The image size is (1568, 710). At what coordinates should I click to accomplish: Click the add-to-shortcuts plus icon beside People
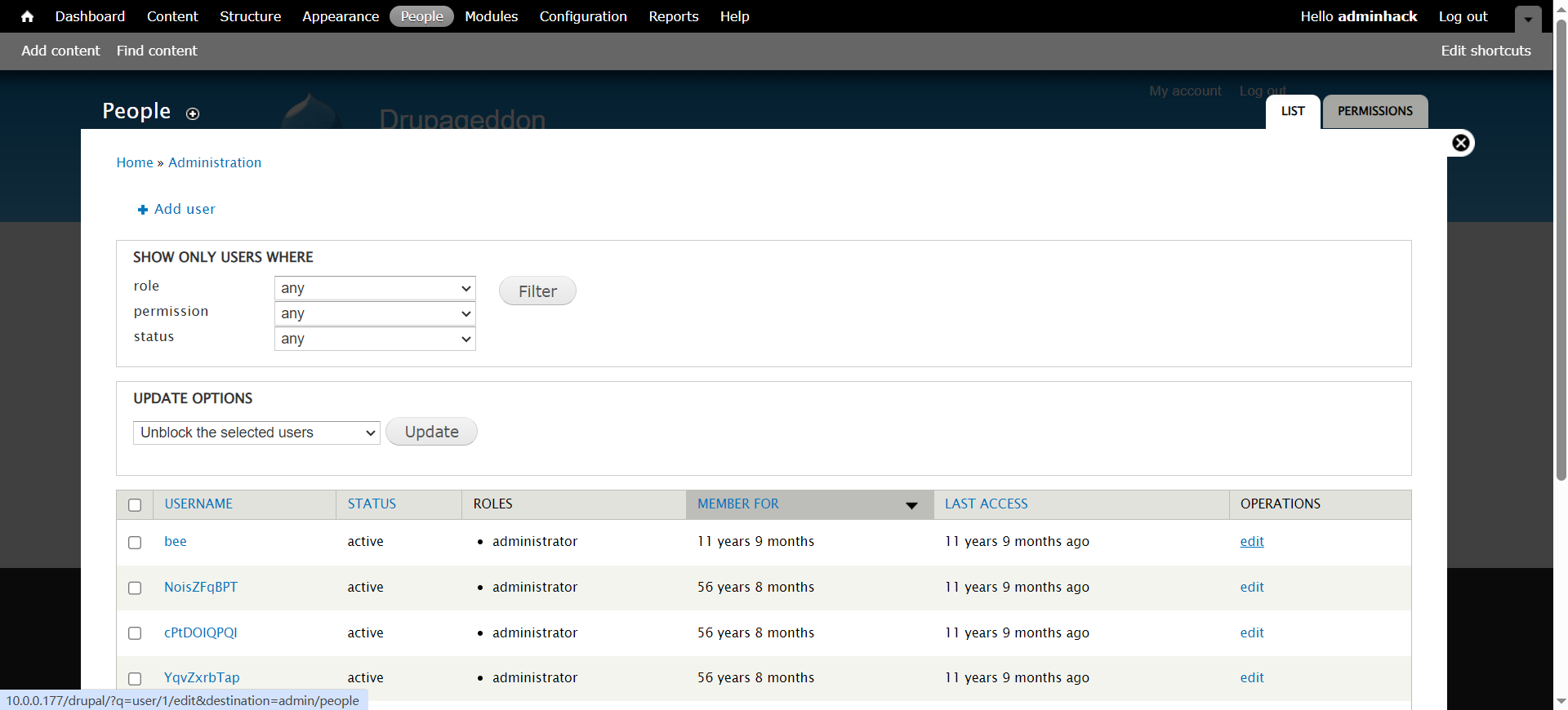(193, 113)
